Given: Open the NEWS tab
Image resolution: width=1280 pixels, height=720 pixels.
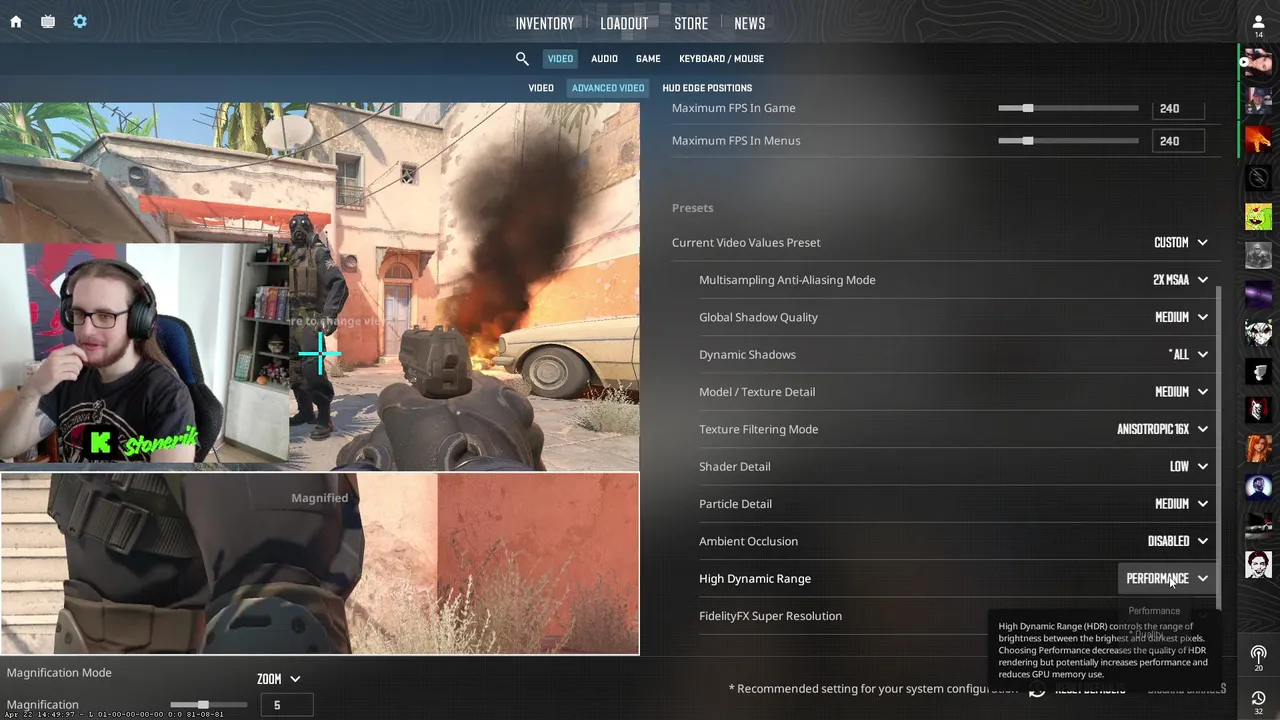Looking at the screenshot, I should [749, 24].
